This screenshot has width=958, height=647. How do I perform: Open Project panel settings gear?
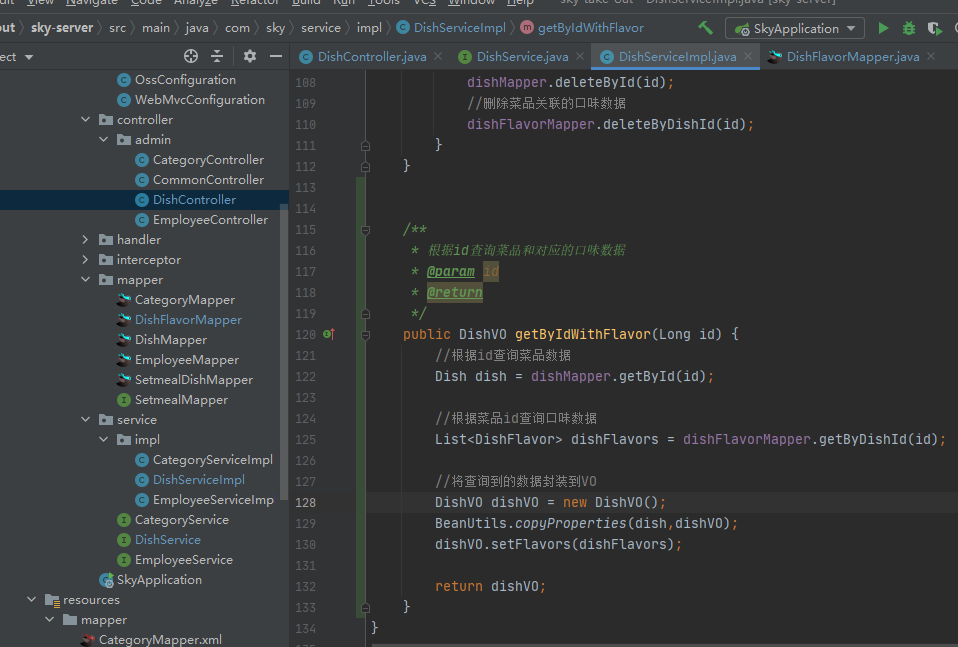pyautogui.click(x=250, y=56)
